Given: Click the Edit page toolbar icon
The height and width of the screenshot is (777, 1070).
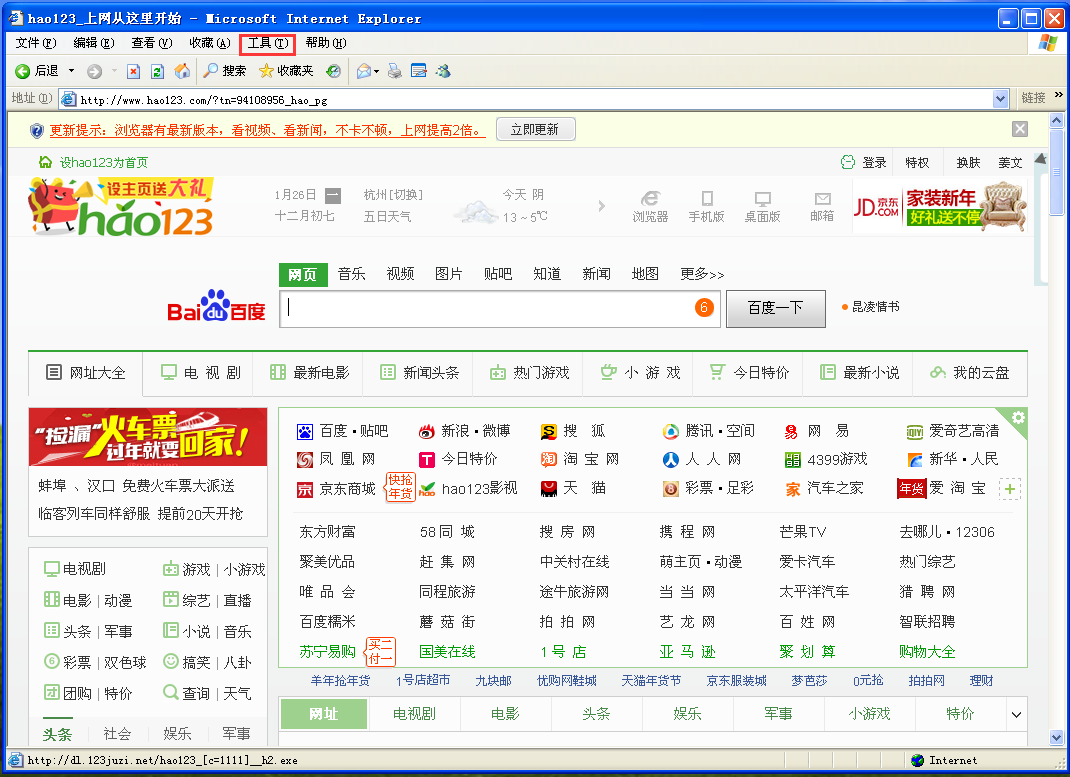Looking at the screenshot, I should pos(419,71).
